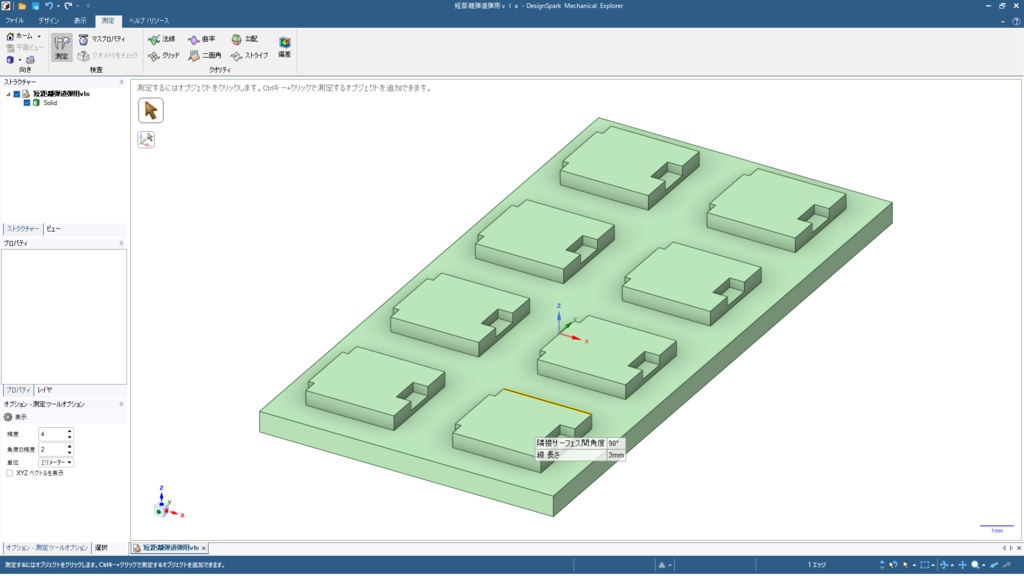Select the 測定 measure tool

[x=61, y=48]
